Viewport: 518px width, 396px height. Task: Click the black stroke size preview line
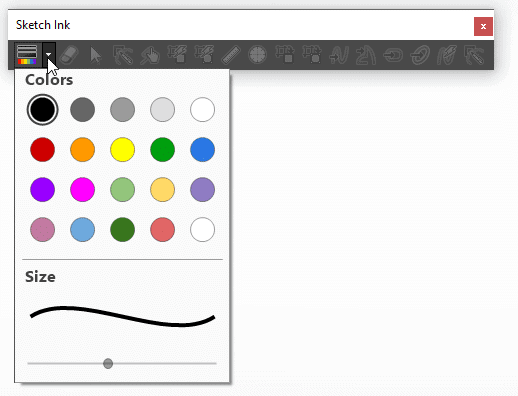click(122, 316)
